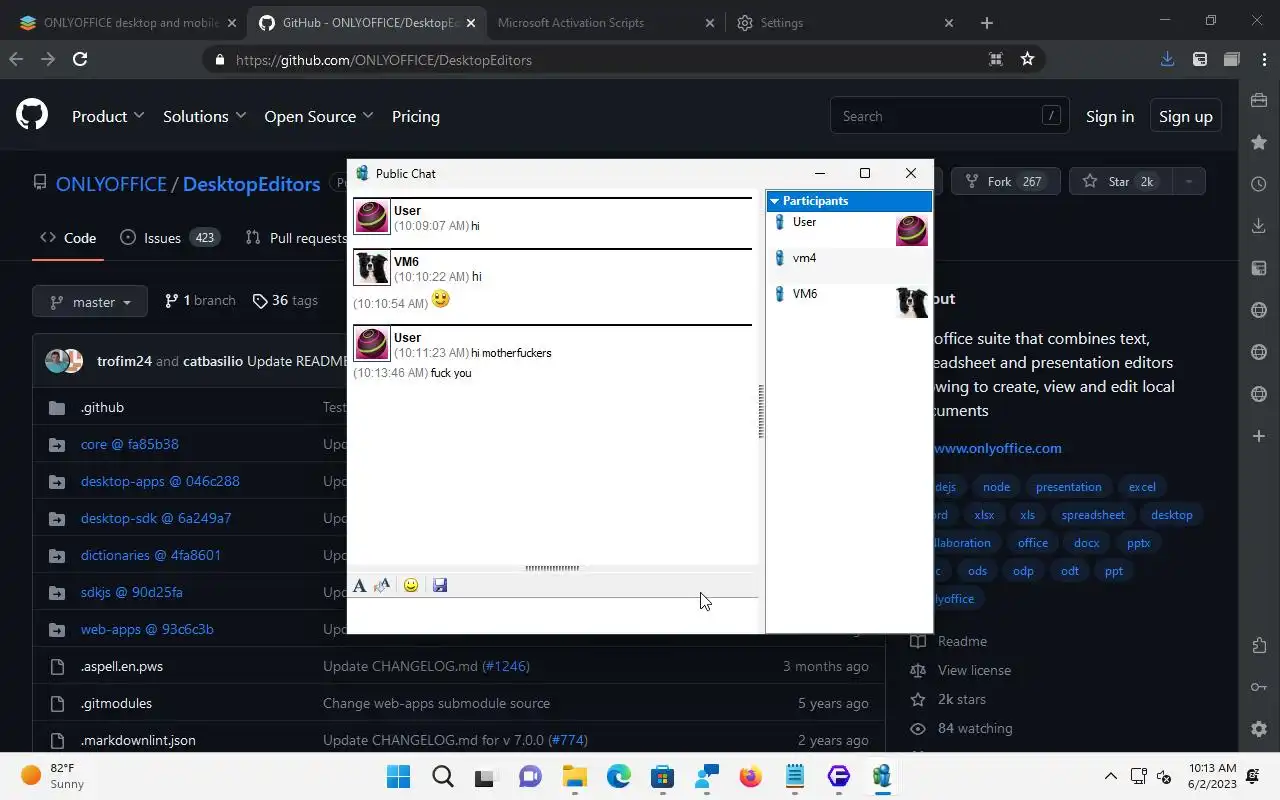Open Firefox from the taskbar
The height and width of the screenshot is (800, 1280).
point(750,776)
